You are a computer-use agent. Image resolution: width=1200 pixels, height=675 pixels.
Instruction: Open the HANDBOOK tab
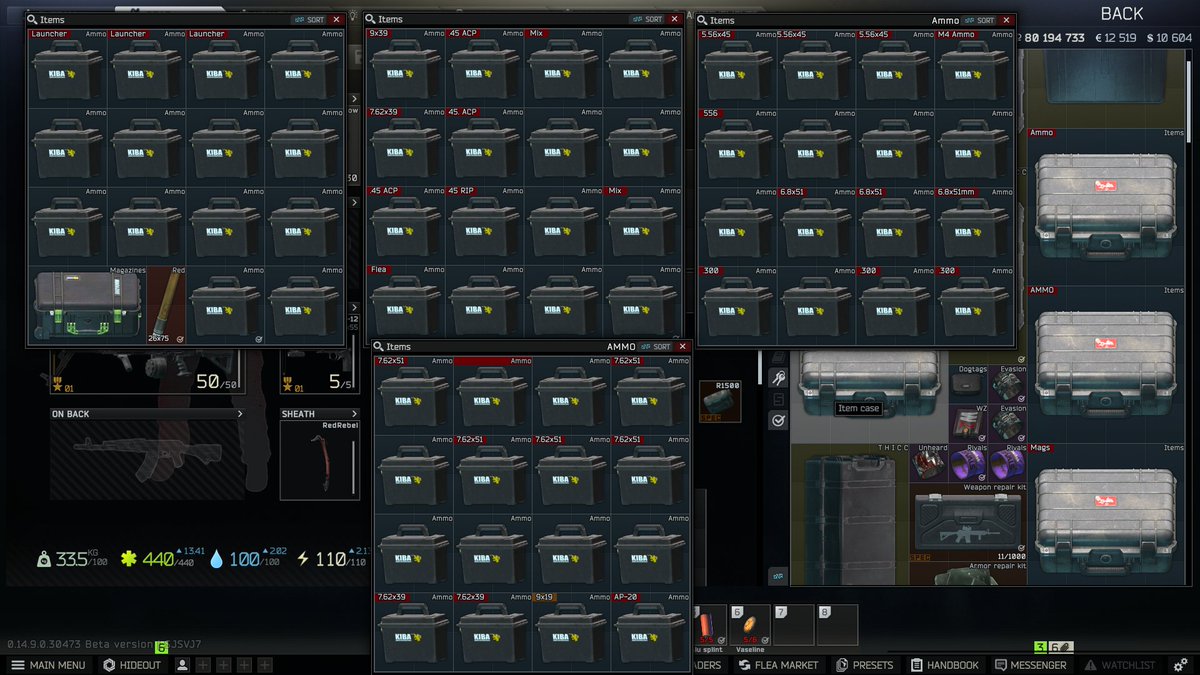coord(945,665)
